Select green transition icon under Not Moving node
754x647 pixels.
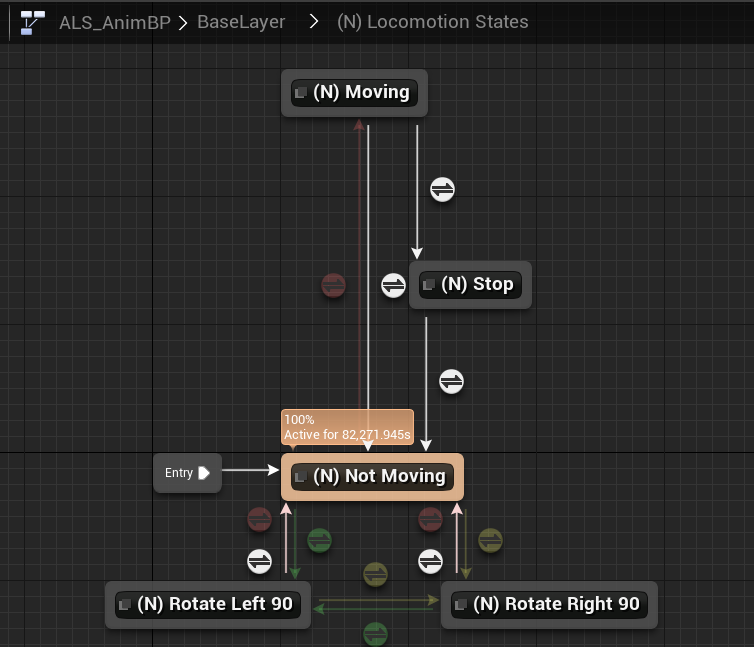pos(319,541)
